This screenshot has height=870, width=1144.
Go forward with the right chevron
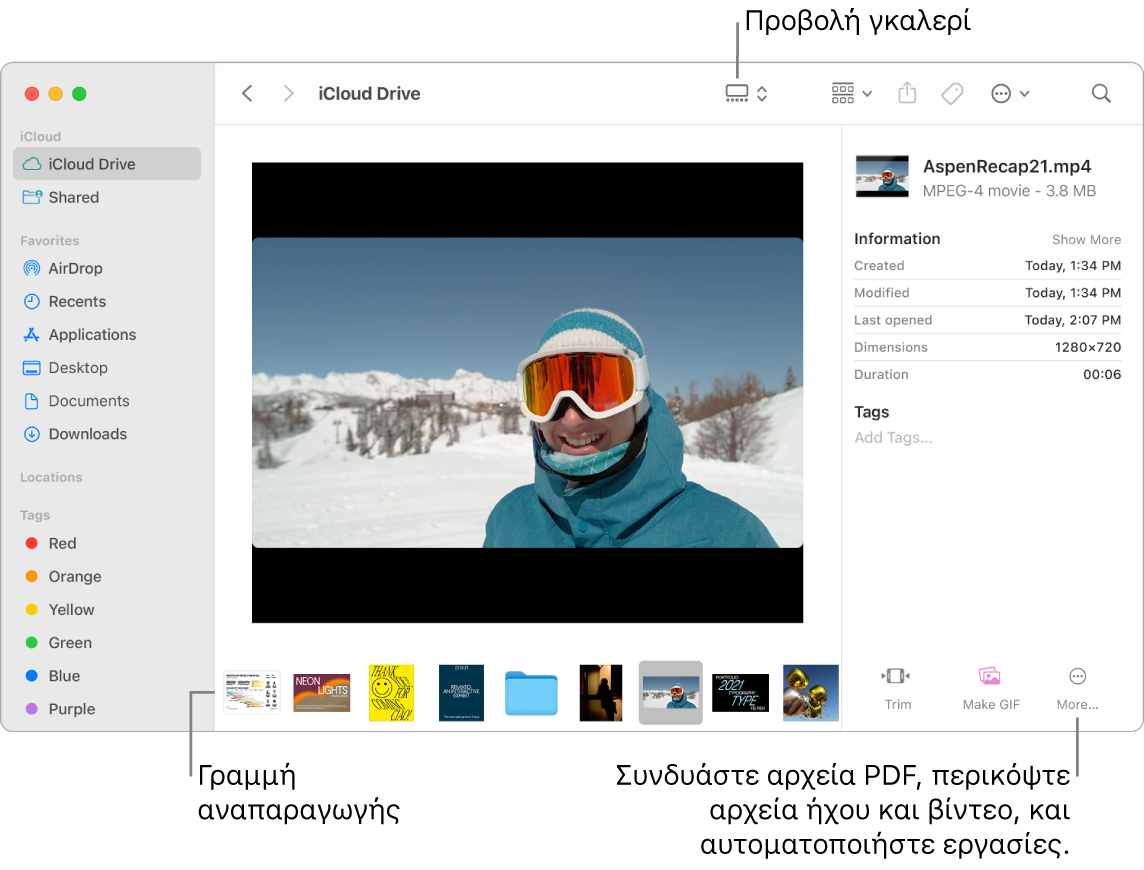pos(289,94)
